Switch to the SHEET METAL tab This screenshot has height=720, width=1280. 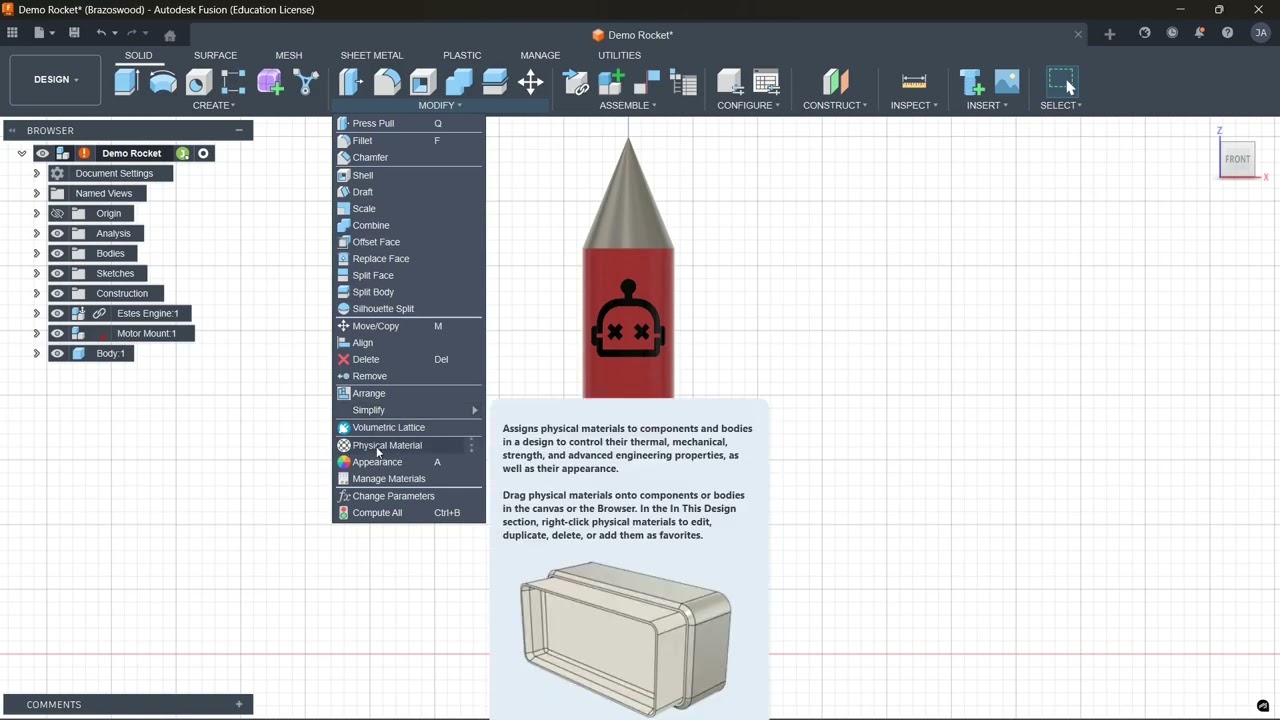372,55
